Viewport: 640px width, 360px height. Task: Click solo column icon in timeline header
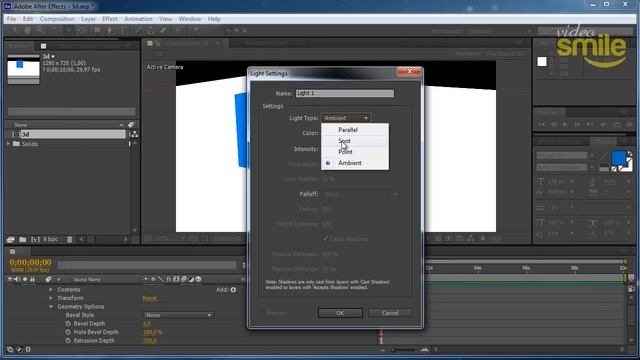click(x=25, y=279)
